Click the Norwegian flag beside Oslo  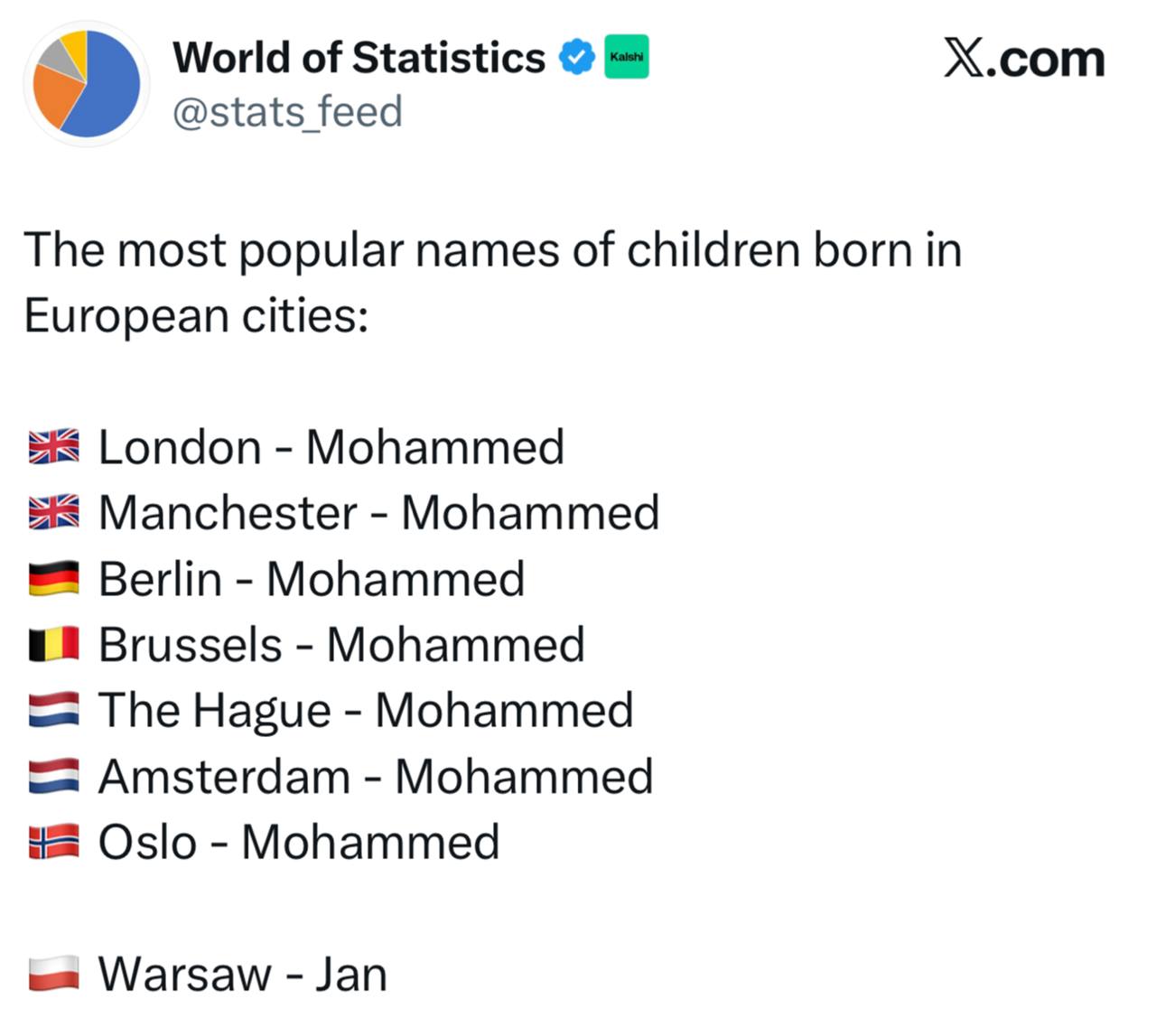point(53,843)
